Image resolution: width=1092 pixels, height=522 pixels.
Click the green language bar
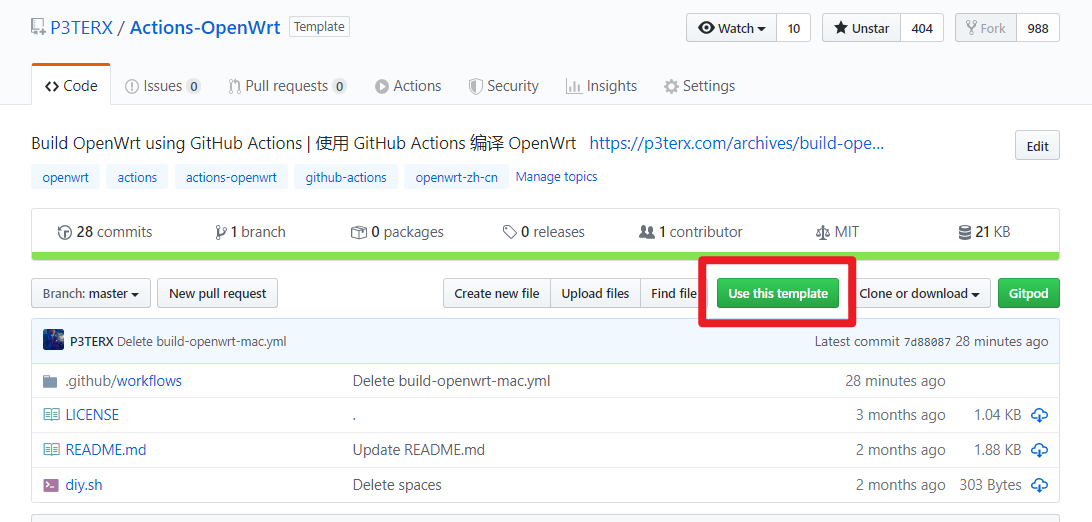pos(545,256)
